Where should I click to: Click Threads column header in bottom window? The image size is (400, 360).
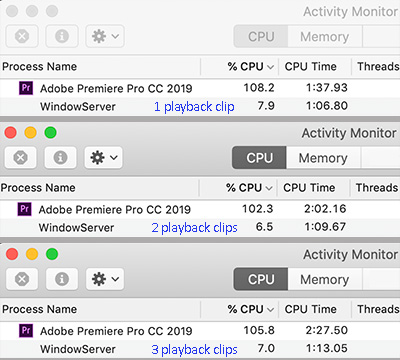(378, 309)
